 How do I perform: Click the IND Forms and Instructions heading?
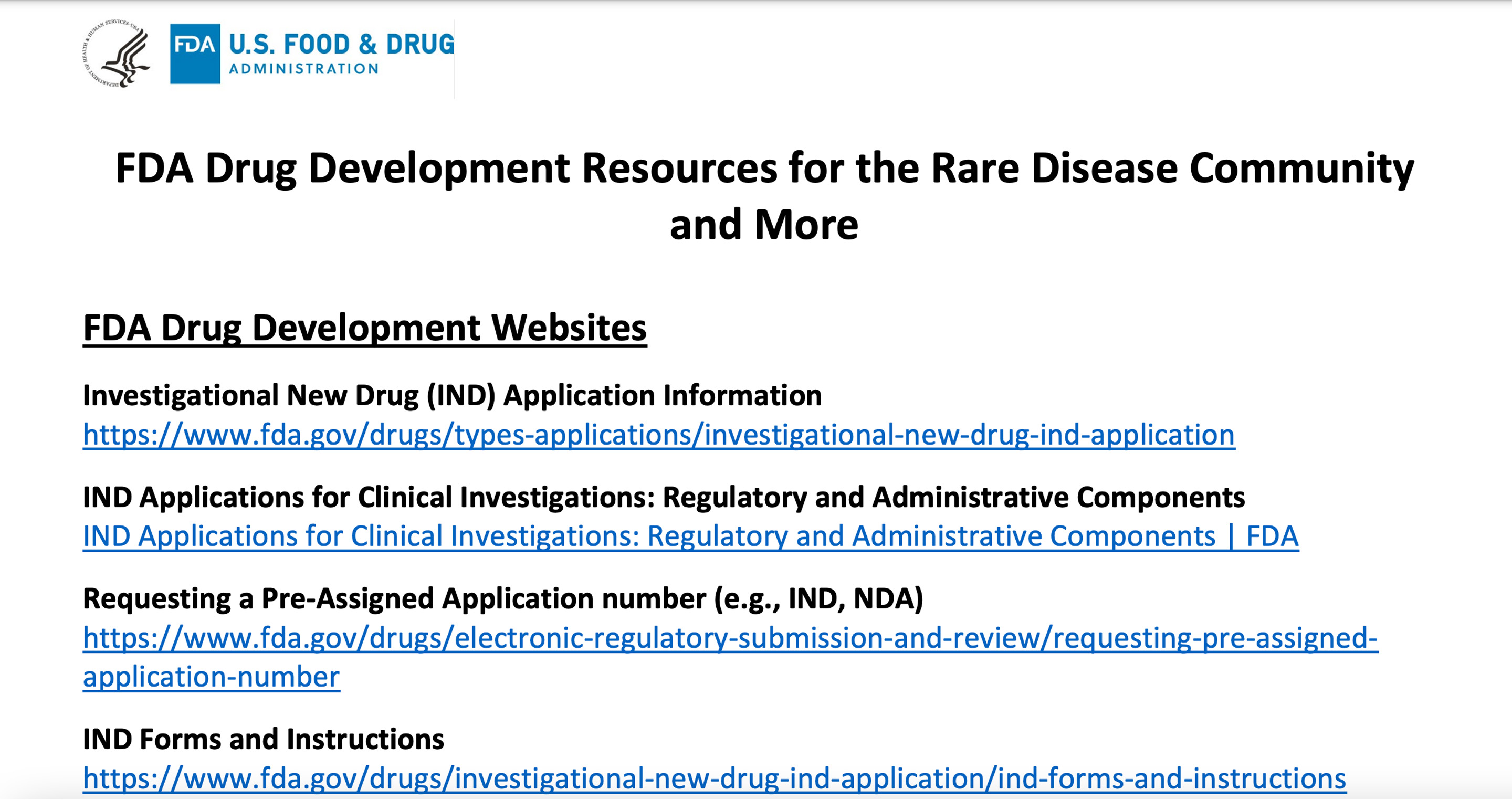coord(264,739)
